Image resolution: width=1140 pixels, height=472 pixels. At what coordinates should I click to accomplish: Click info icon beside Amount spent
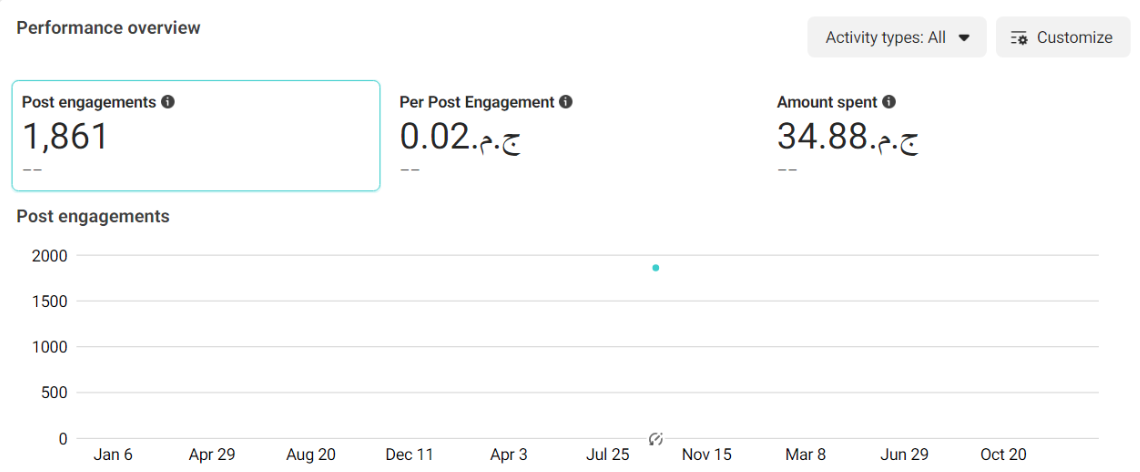(x=889, y=102)
